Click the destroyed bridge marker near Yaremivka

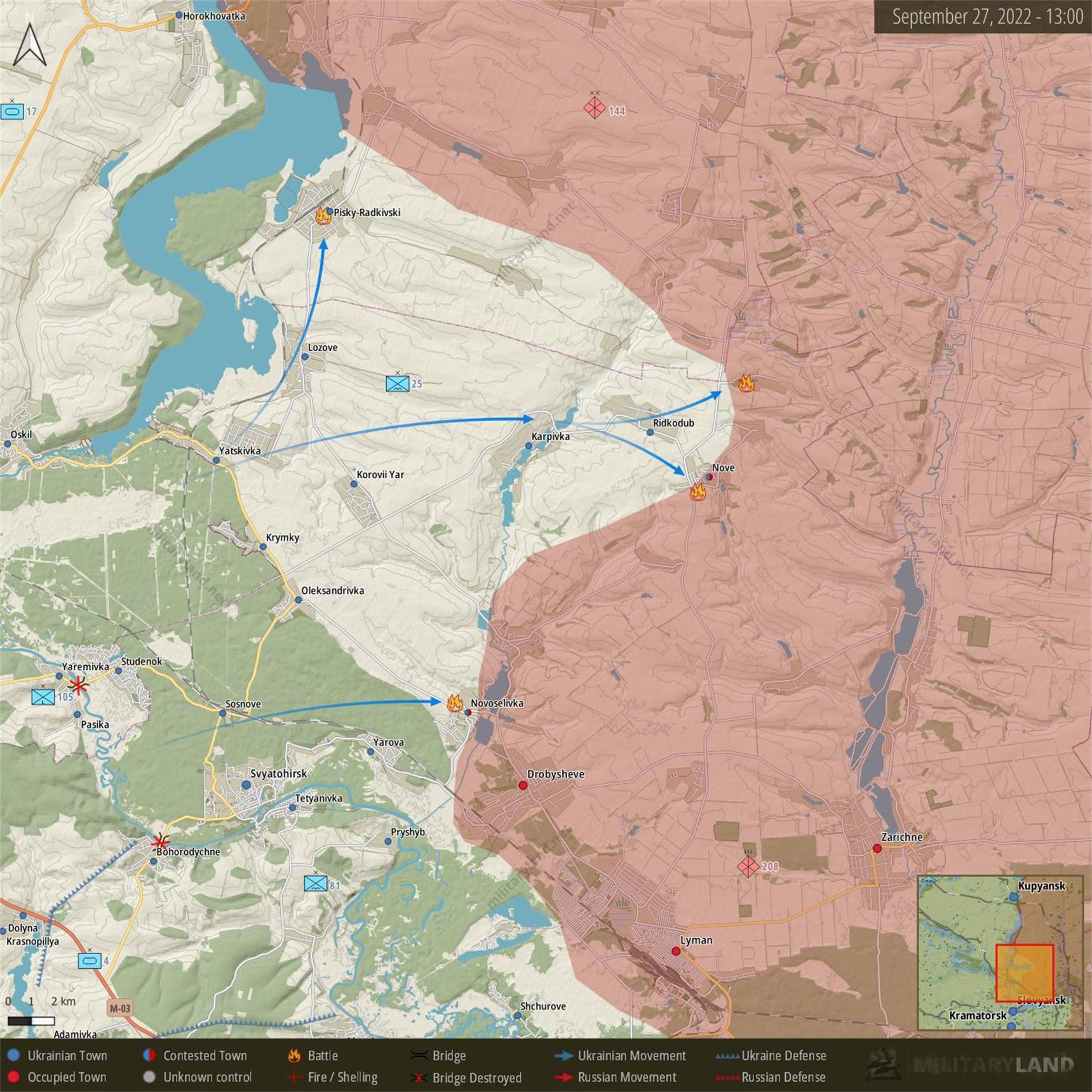click(x=78, y=685)
